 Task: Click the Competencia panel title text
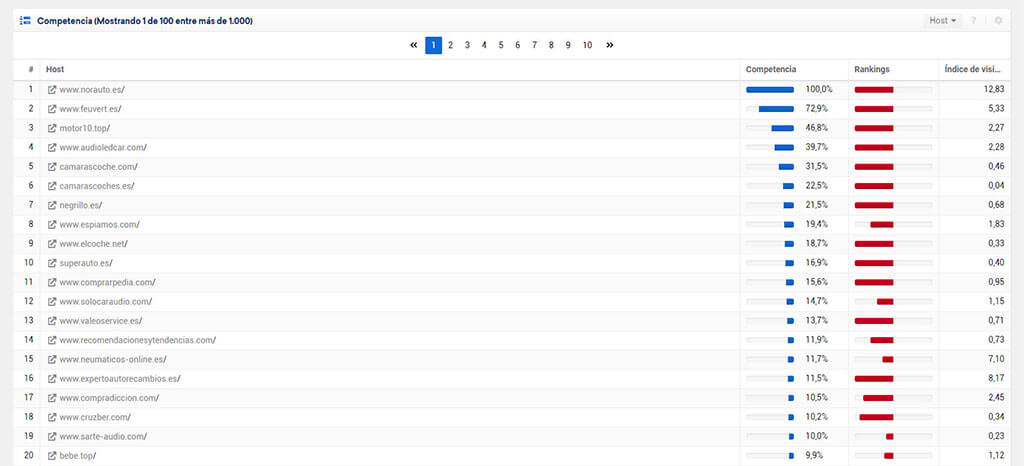(x=145, y=21)
